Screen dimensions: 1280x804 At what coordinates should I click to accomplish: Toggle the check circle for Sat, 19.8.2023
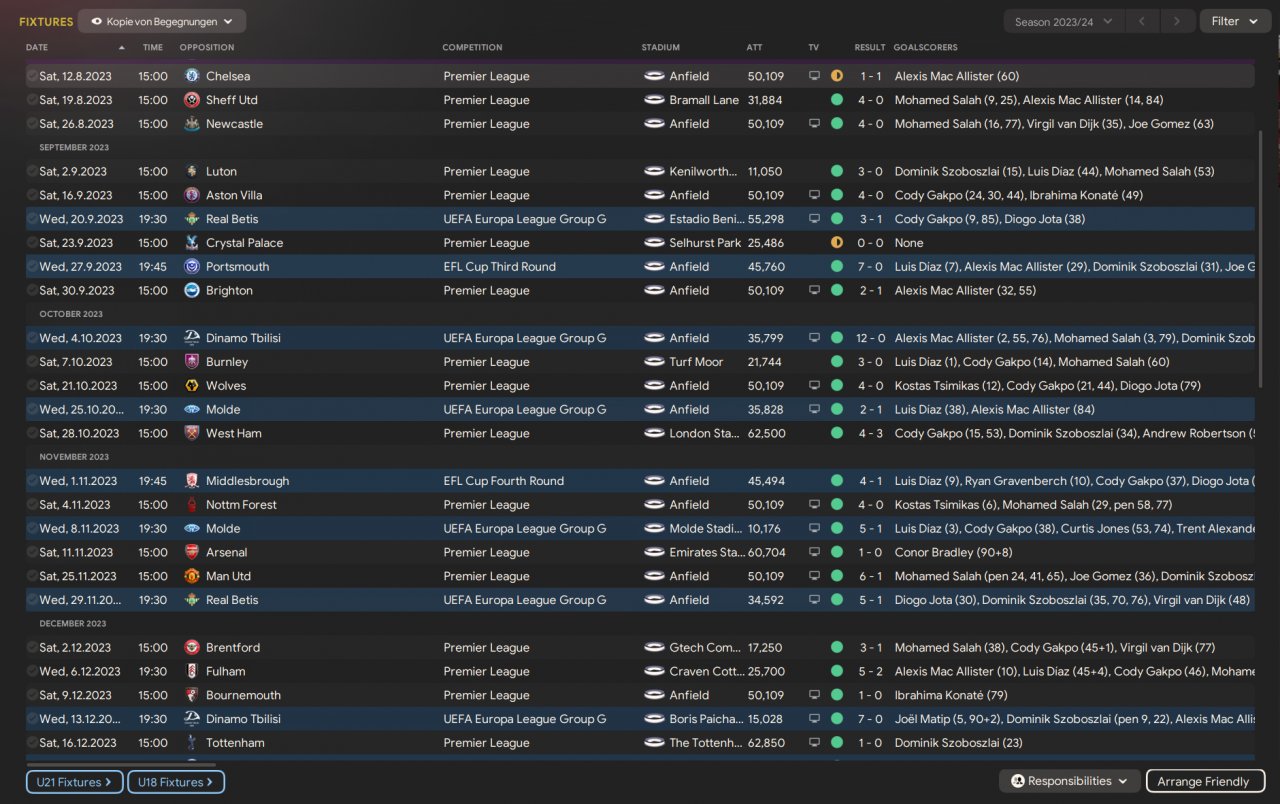pyautogui.click(x=33, y=100)
